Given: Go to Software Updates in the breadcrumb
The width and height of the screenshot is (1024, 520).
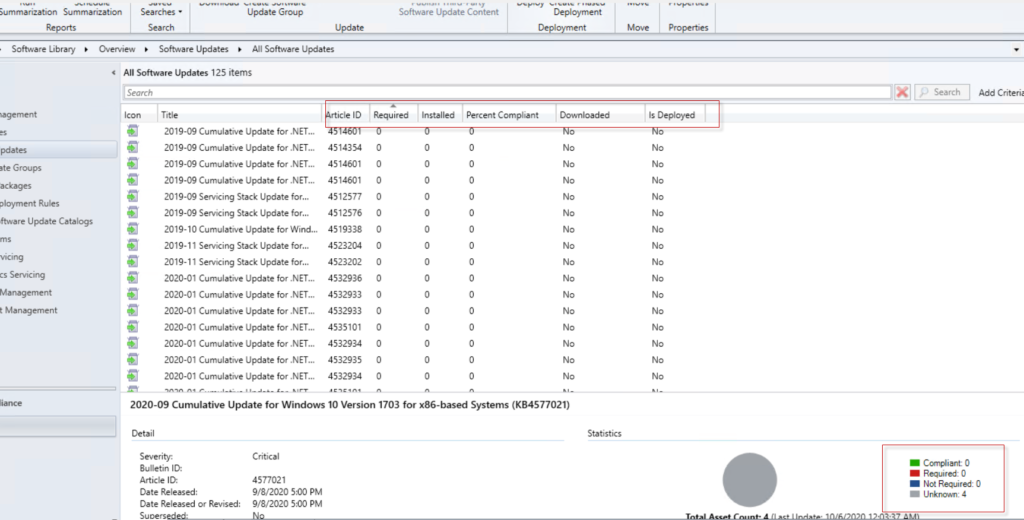Looking at the screenshot, I should [x=193, y=49].
